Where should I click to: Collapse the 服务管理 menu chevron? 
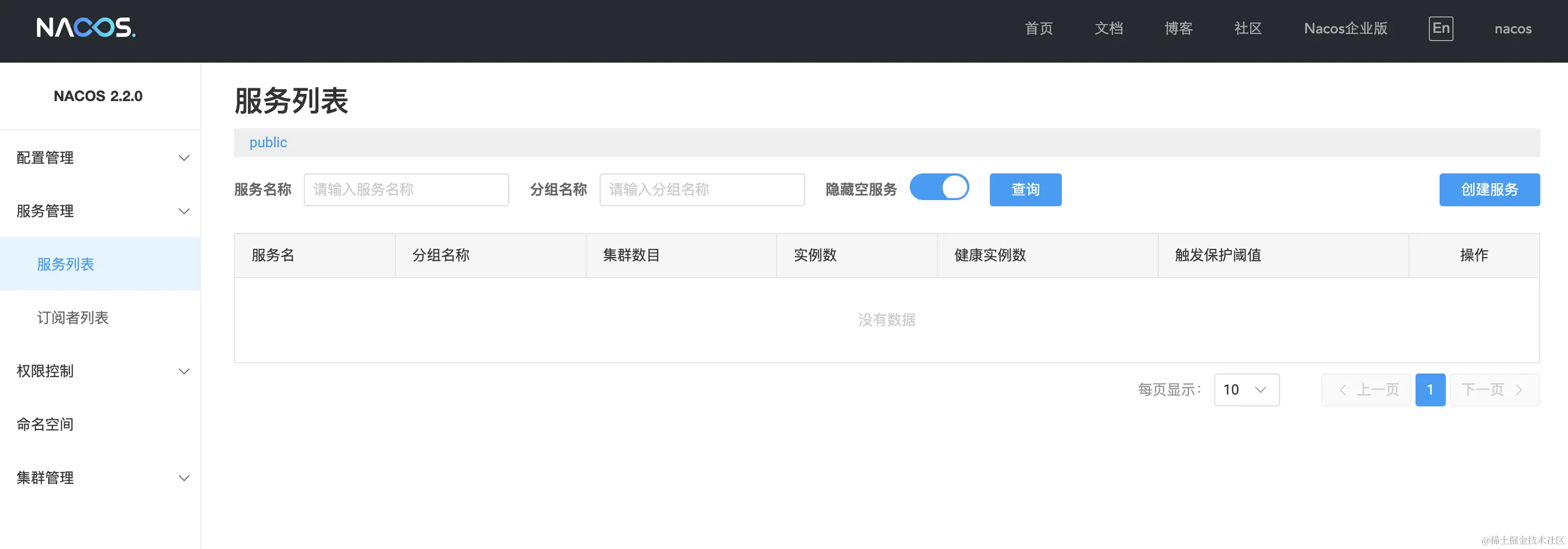[x=184, y=211]
